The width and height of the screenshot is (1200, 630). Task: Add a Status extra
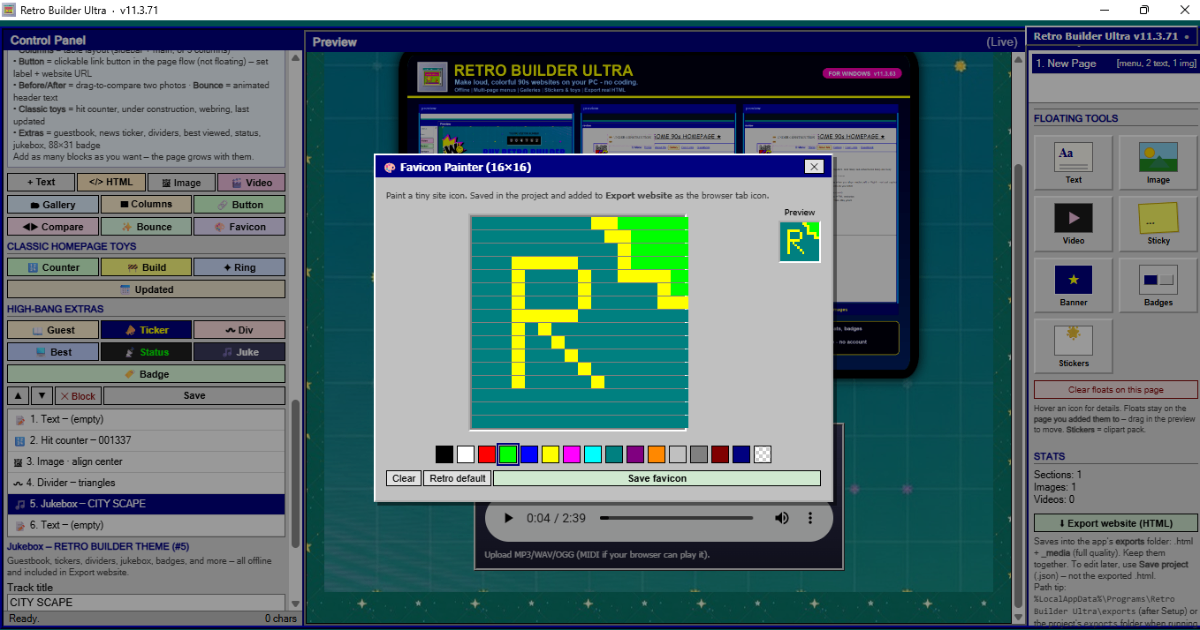(x=146, y=352)
